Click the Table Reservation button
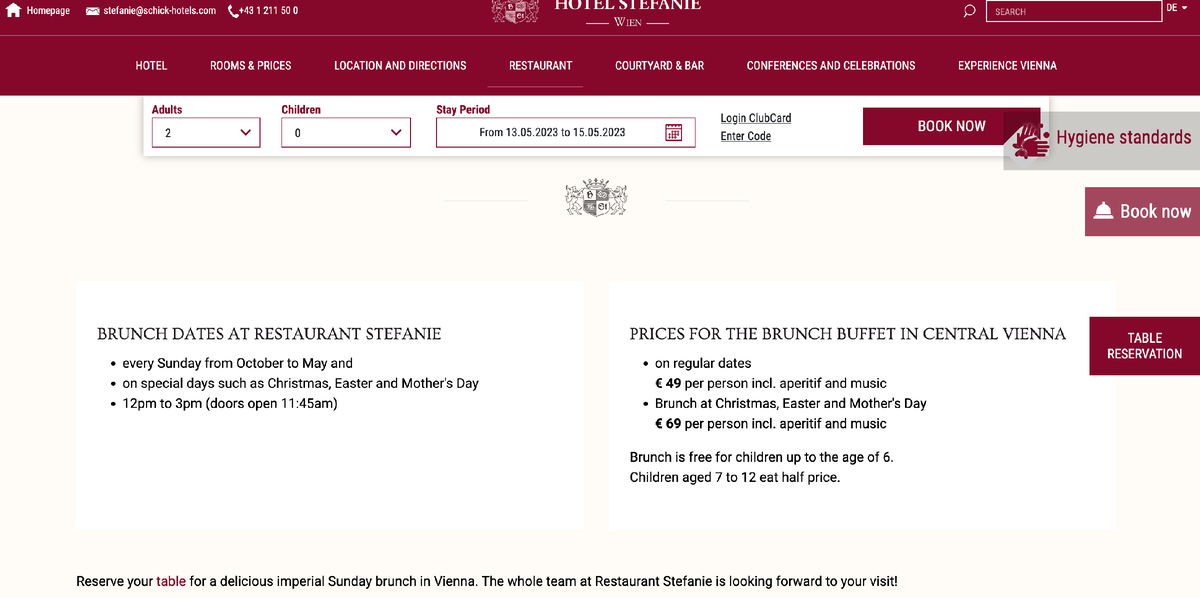The image size is (1200, 598). point(1145,346)
